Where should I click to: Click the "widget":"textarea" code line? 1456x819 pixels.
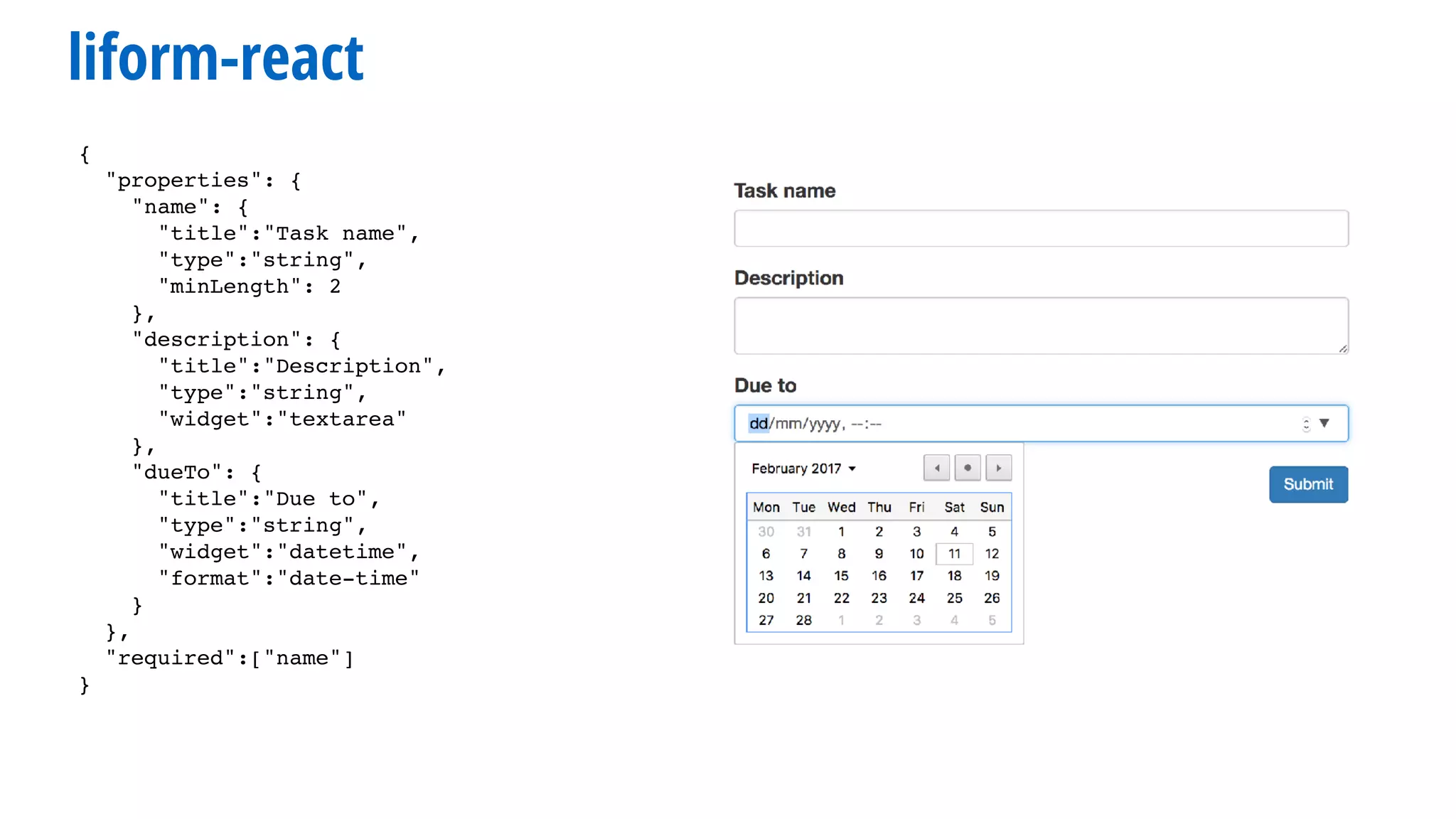coord(282,419)
